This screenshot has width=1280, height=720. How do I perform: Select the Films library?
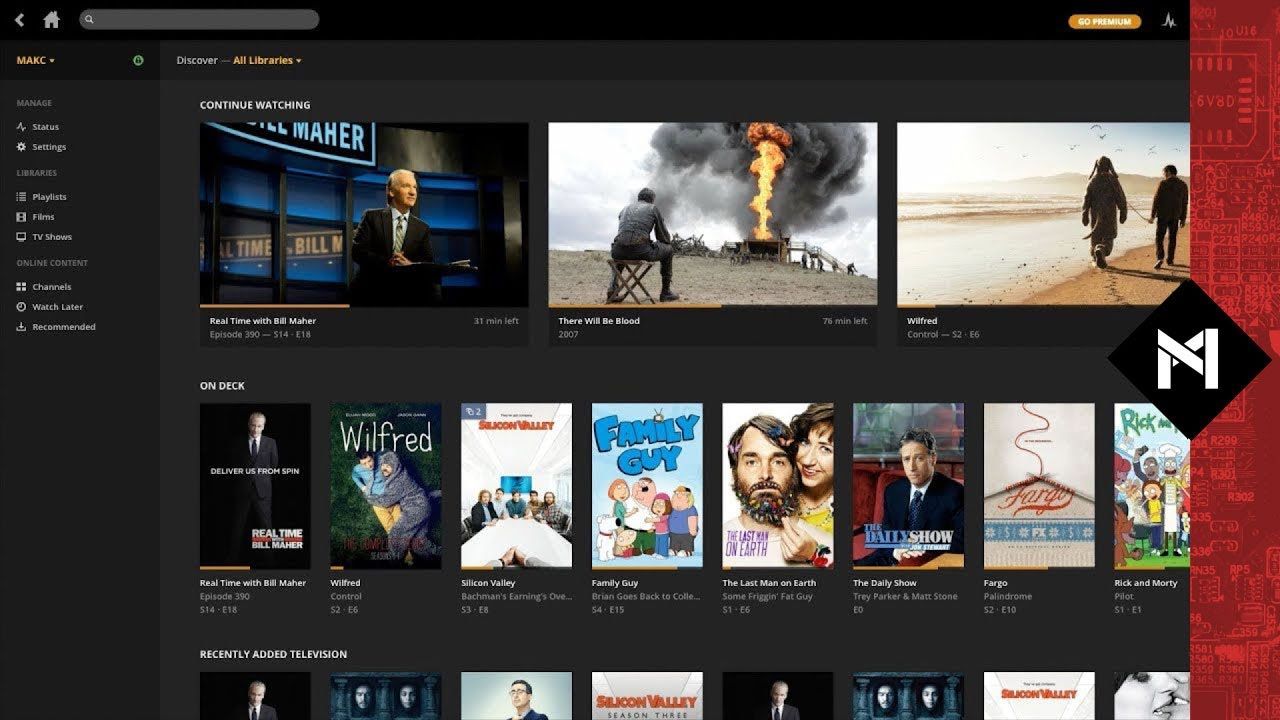43,217
